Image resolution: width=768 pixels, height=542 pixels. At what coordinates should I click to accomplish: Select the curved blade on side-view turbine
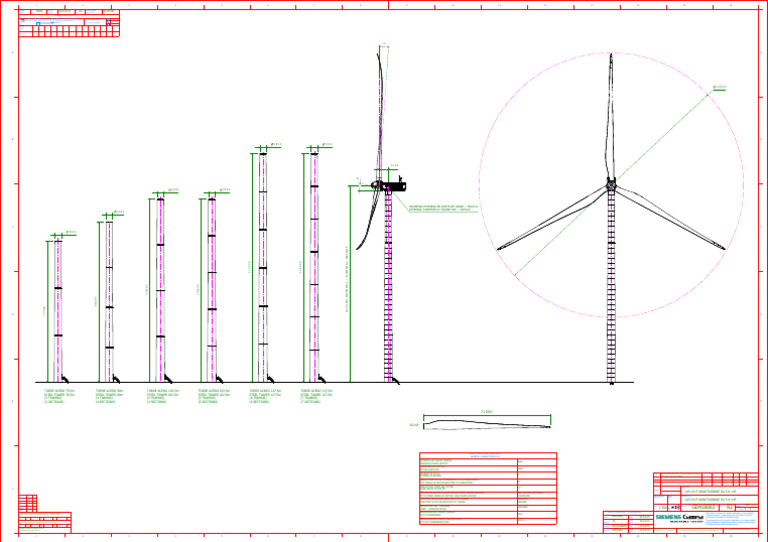pos(368,220)
